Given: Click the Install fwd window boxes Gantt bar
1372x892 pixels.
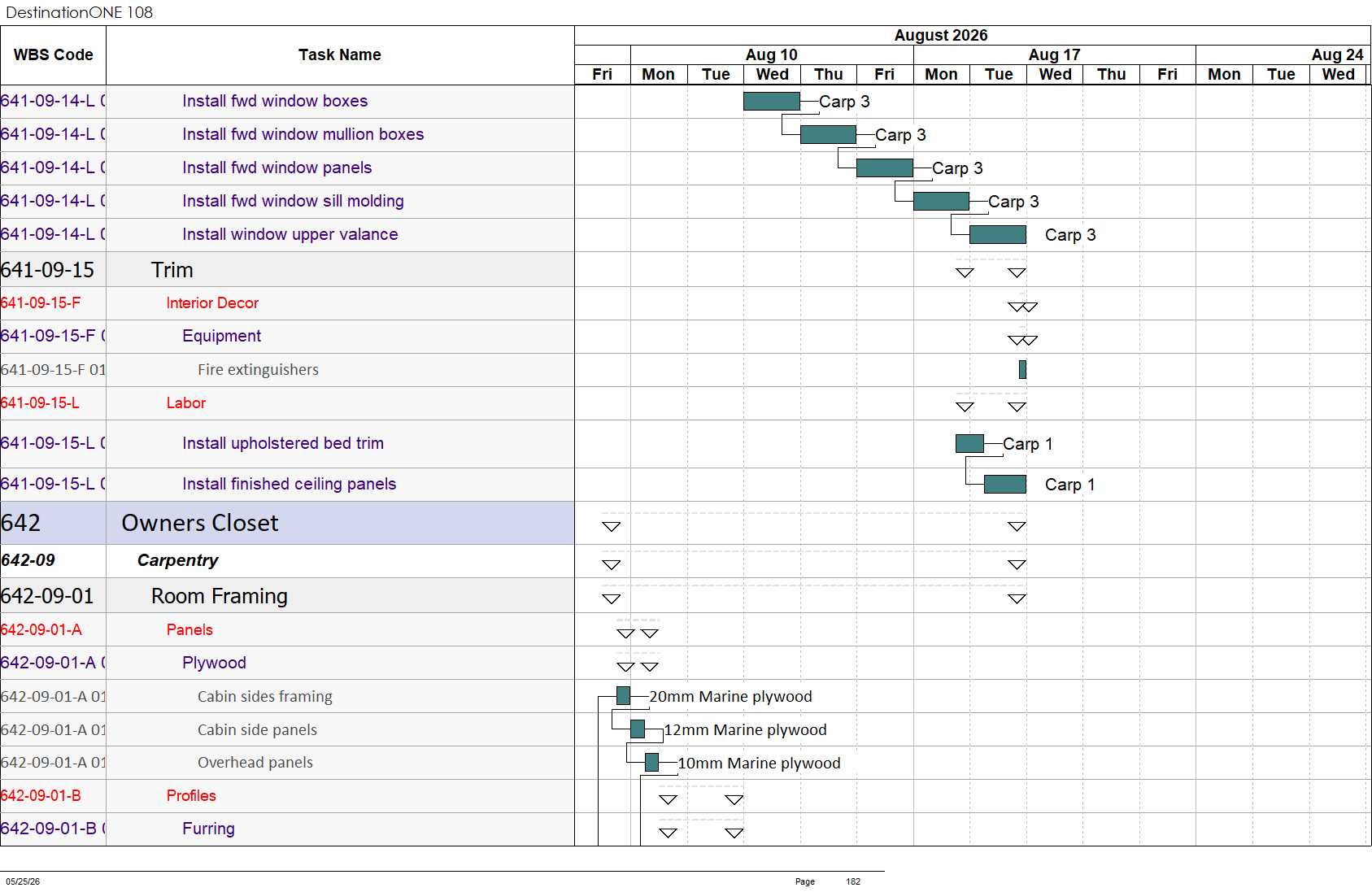Looking at the screenshot, I should coord(772,101).
